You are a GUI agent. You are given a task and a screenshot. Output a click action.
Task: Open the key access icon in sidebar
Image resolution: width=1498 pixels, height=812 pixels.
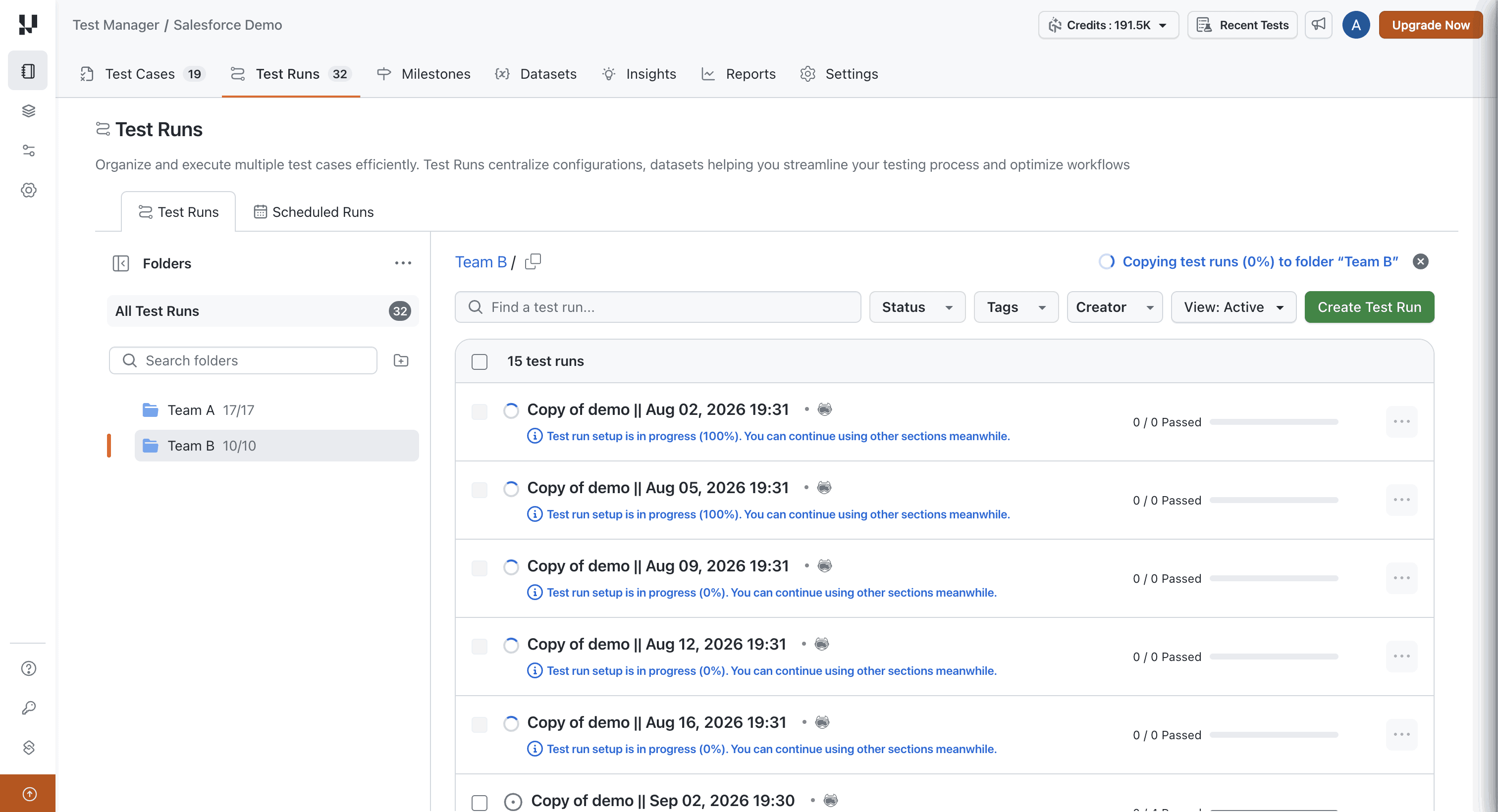[x=29, y=708]
